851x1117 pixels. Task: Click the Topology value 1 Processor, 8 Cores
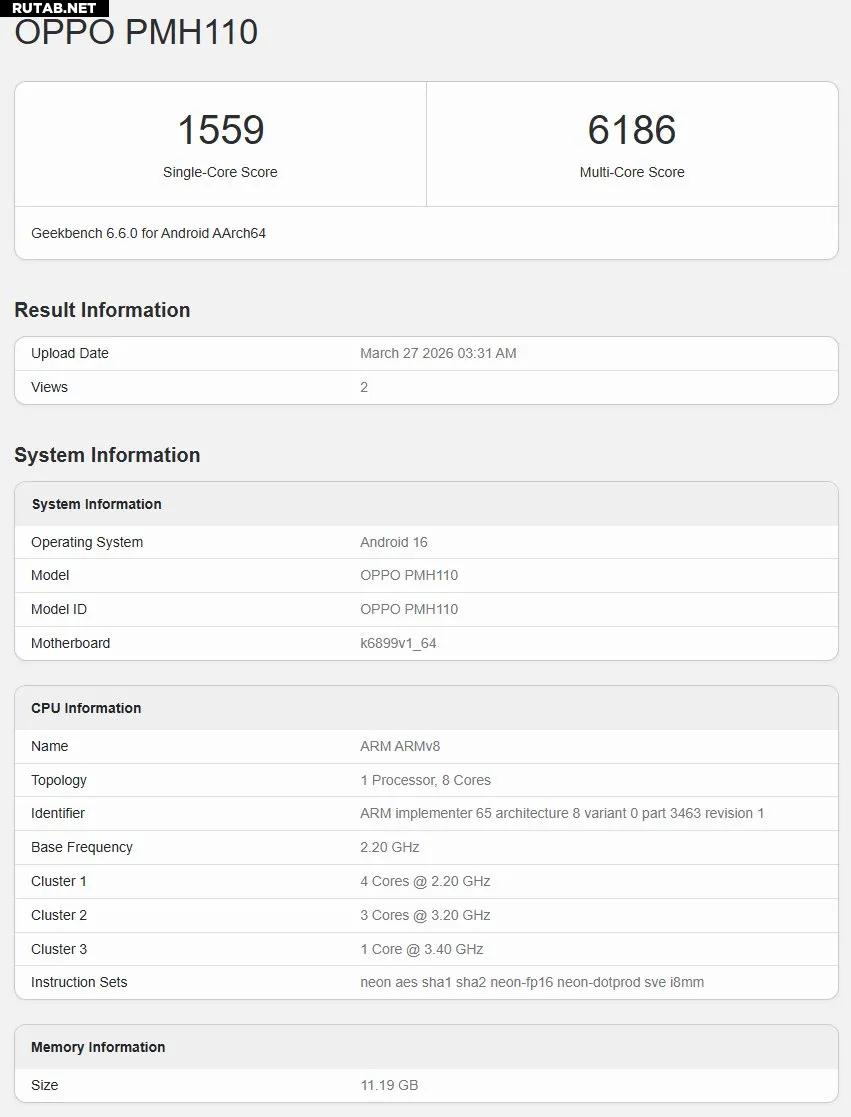425,780
